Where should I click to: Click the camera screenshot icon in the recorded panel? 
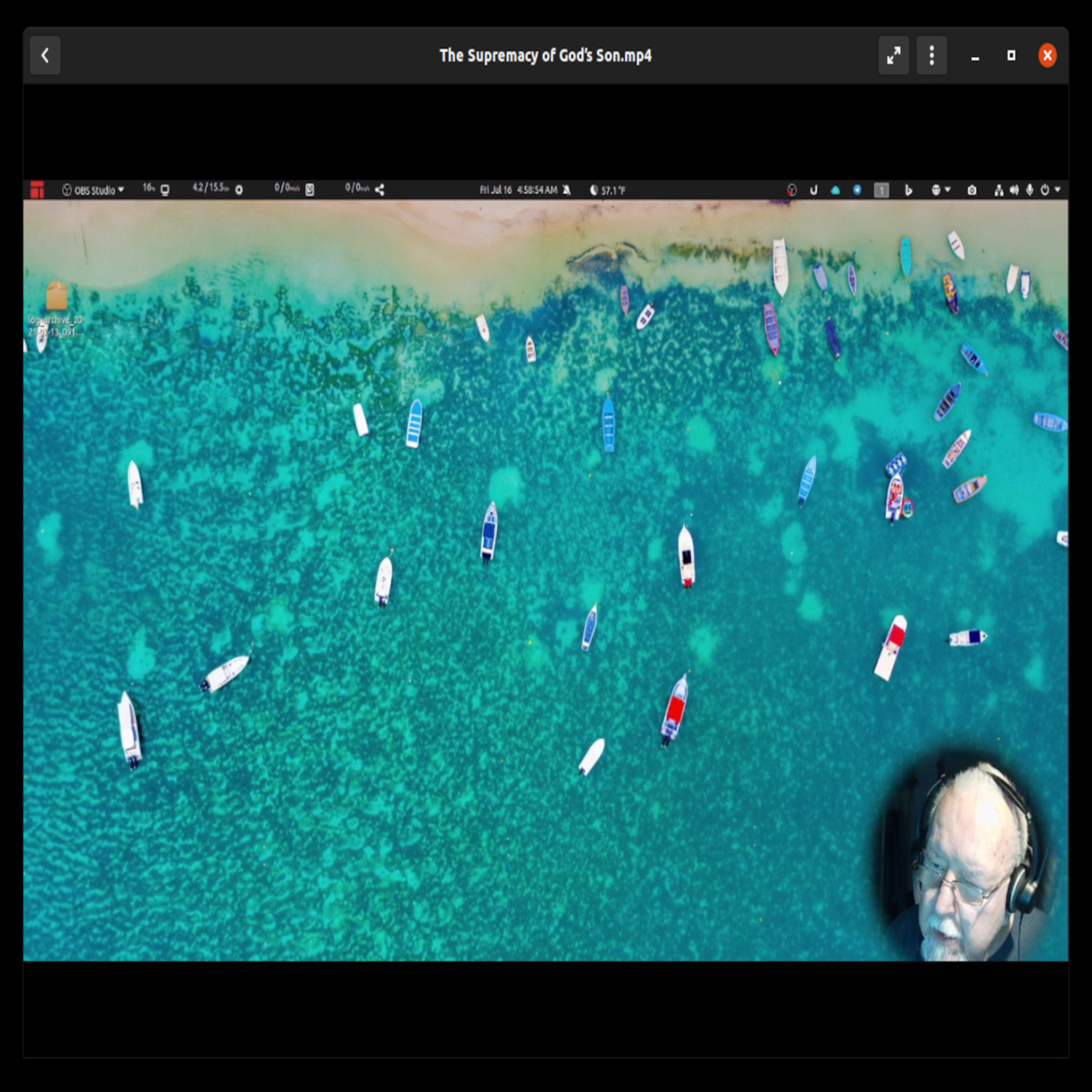tap(972, 190)
